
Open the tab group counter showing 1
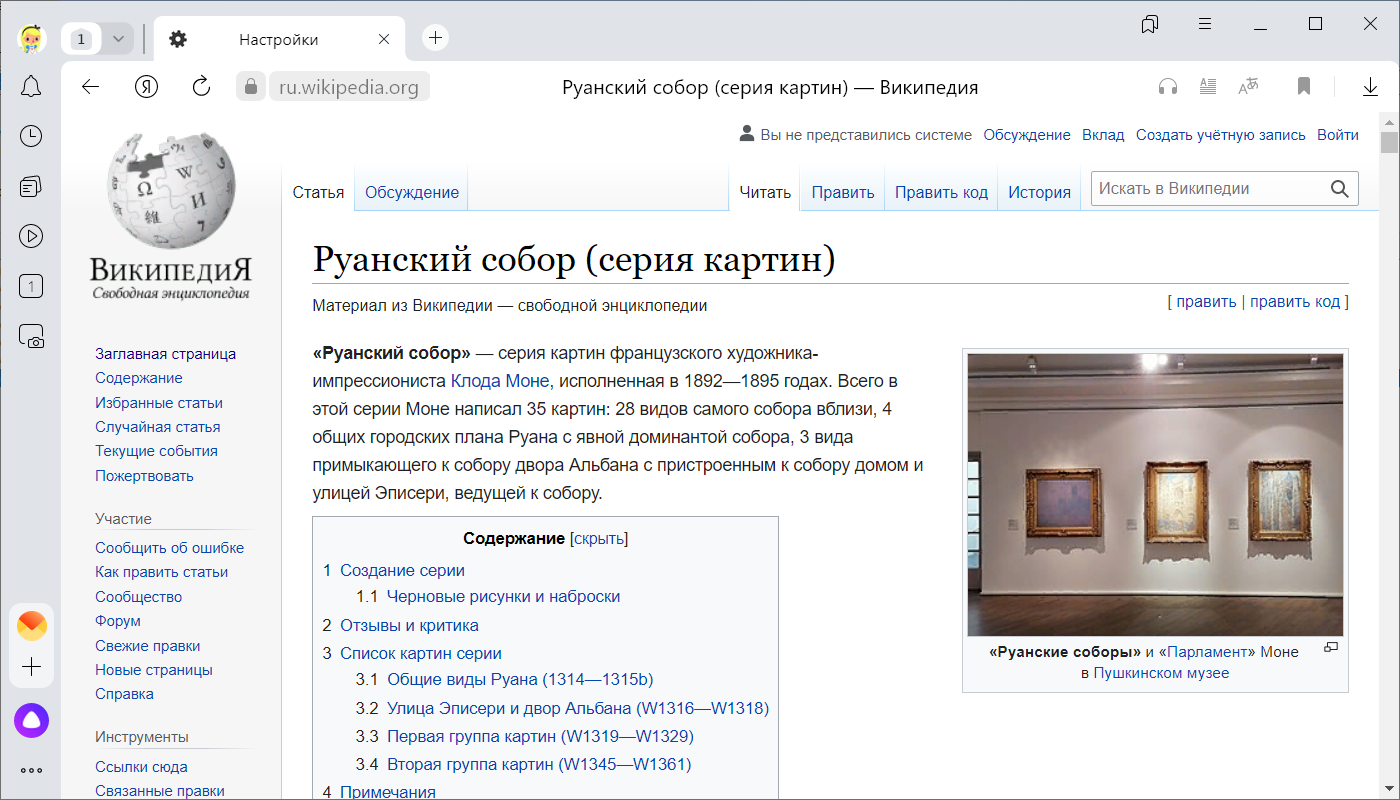point(83,39)
